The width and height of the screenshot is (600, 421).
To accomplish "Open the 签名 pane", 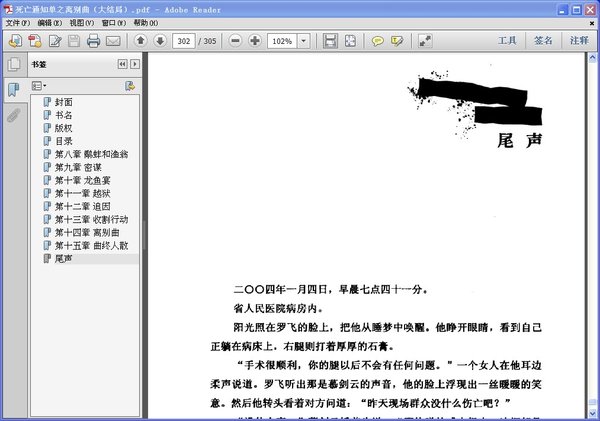I will pyautogui.click(x=543, y=41).
